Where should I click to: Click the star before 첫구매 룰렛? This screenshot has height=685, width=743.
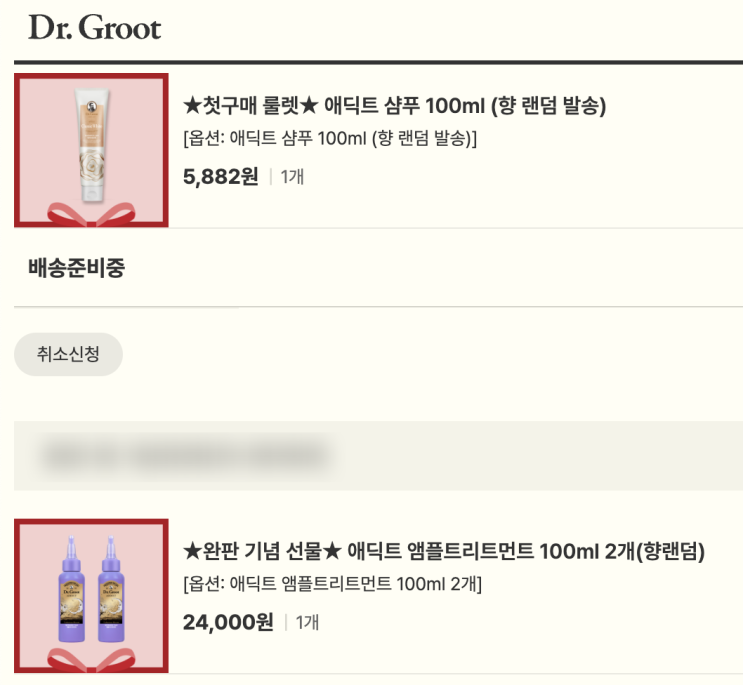[192, 105]
